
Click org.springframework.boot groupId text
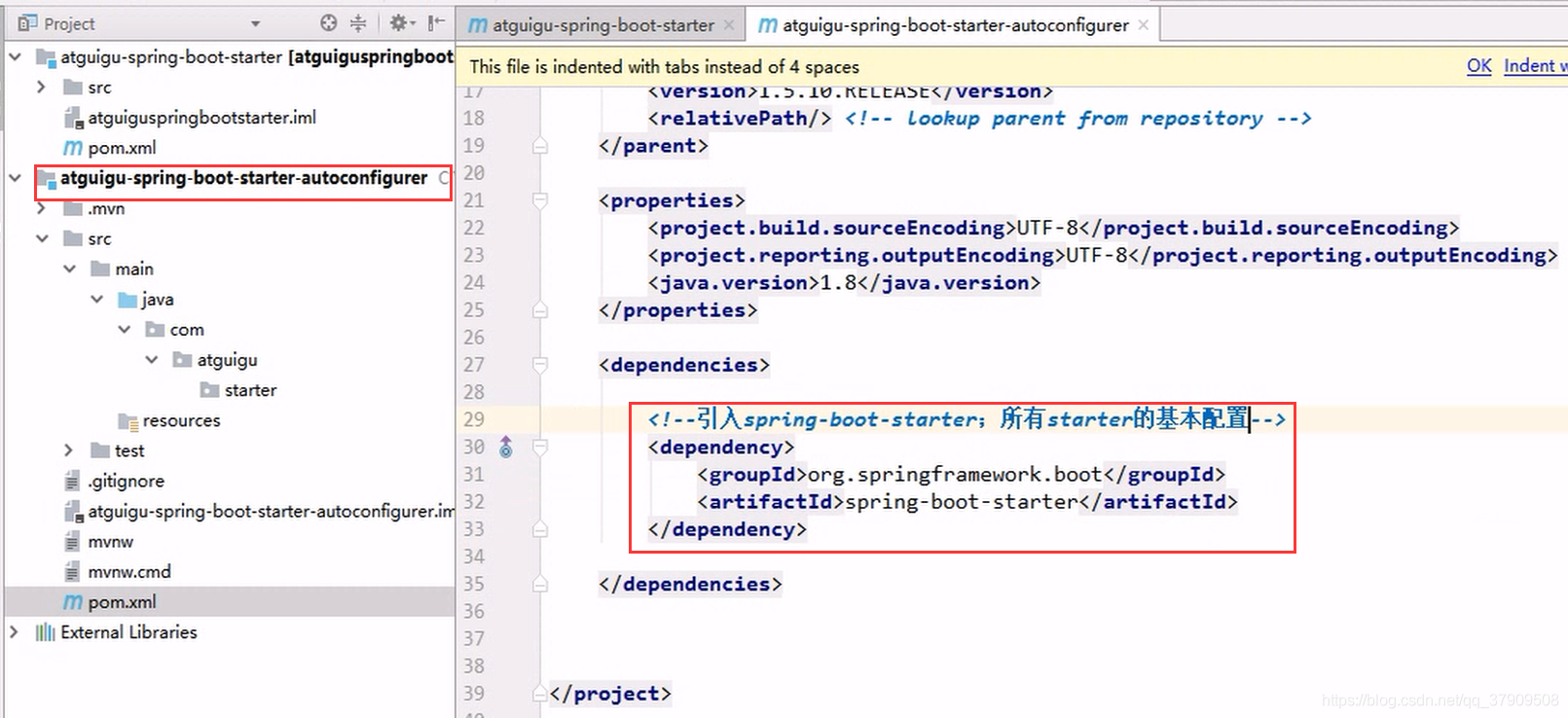coord(955,475)
